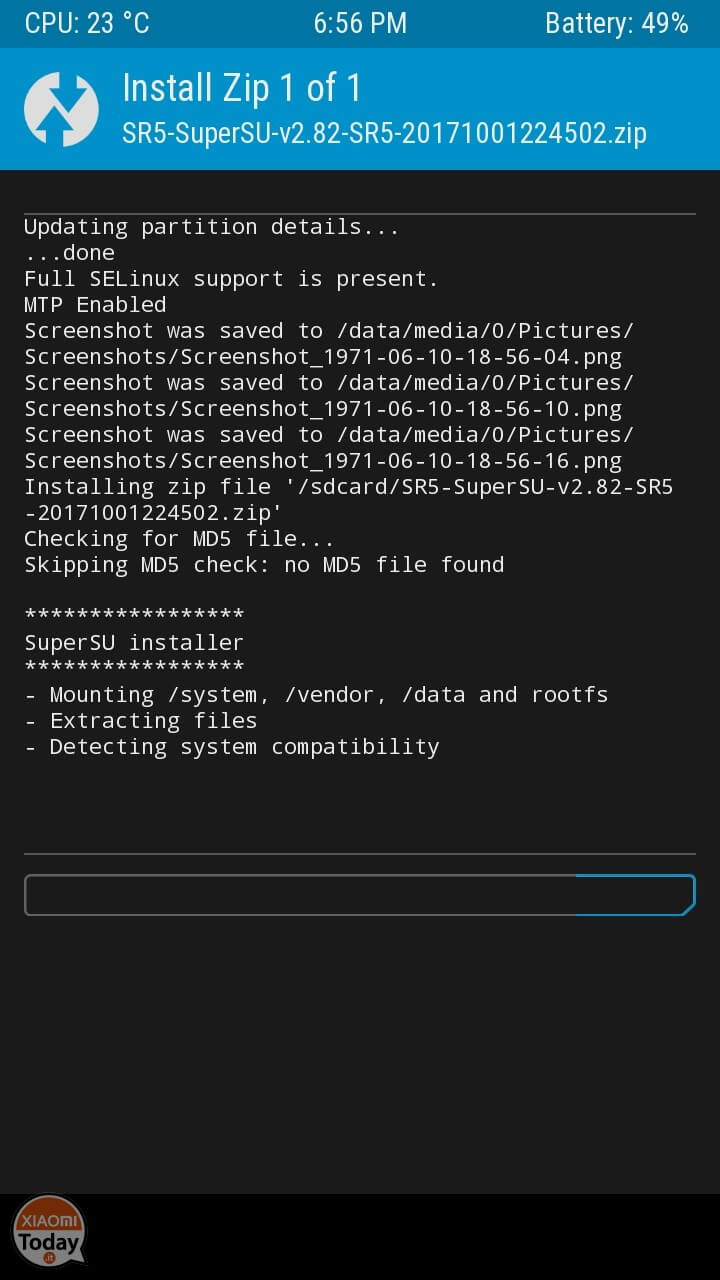The image size is (720, 1280).
Task: Tap the 'MTP Enabled' log line
Action: pyautogui.click(x=95, y=305)
